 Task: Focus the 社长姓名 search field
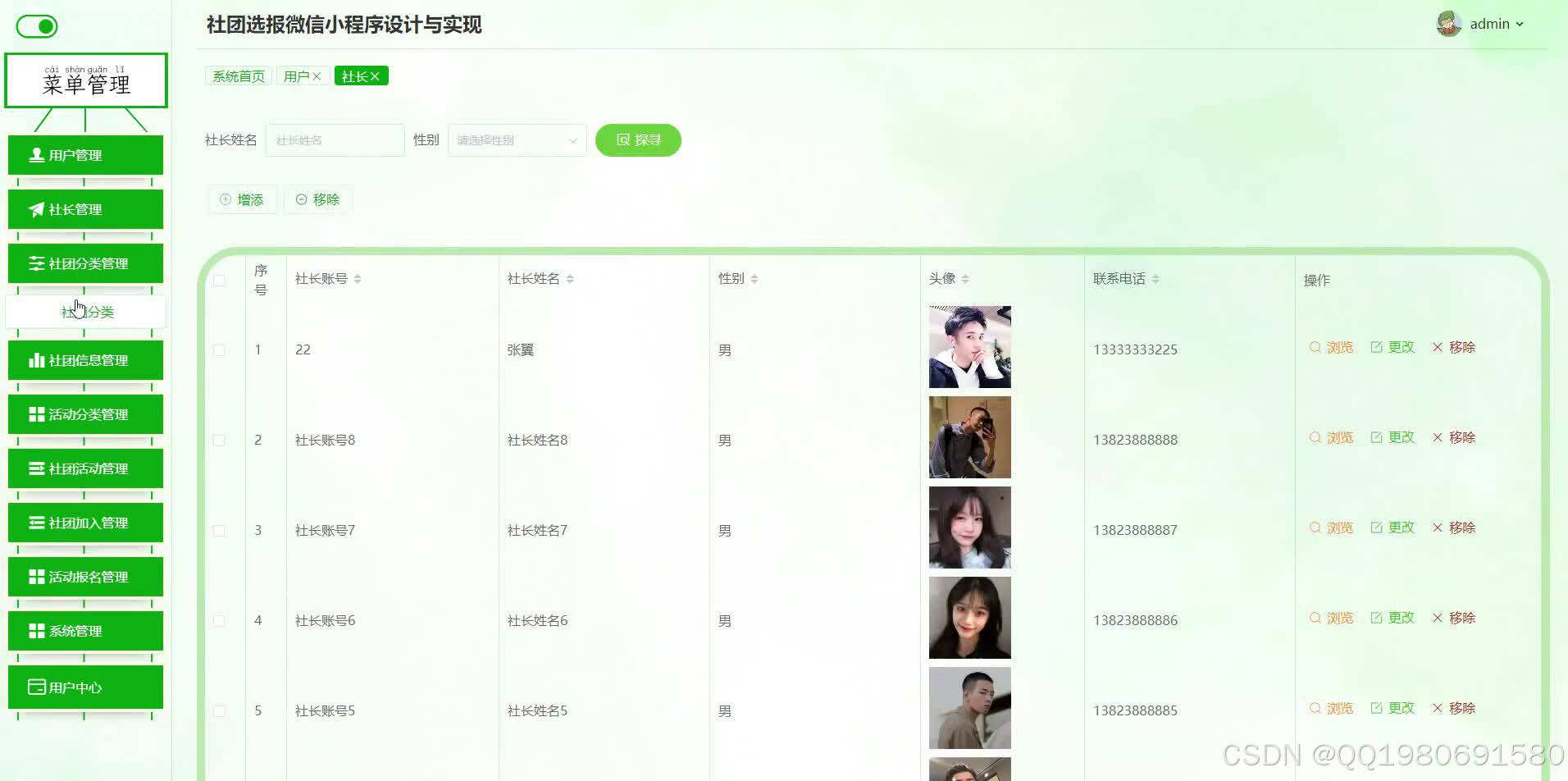click(335, 140)
